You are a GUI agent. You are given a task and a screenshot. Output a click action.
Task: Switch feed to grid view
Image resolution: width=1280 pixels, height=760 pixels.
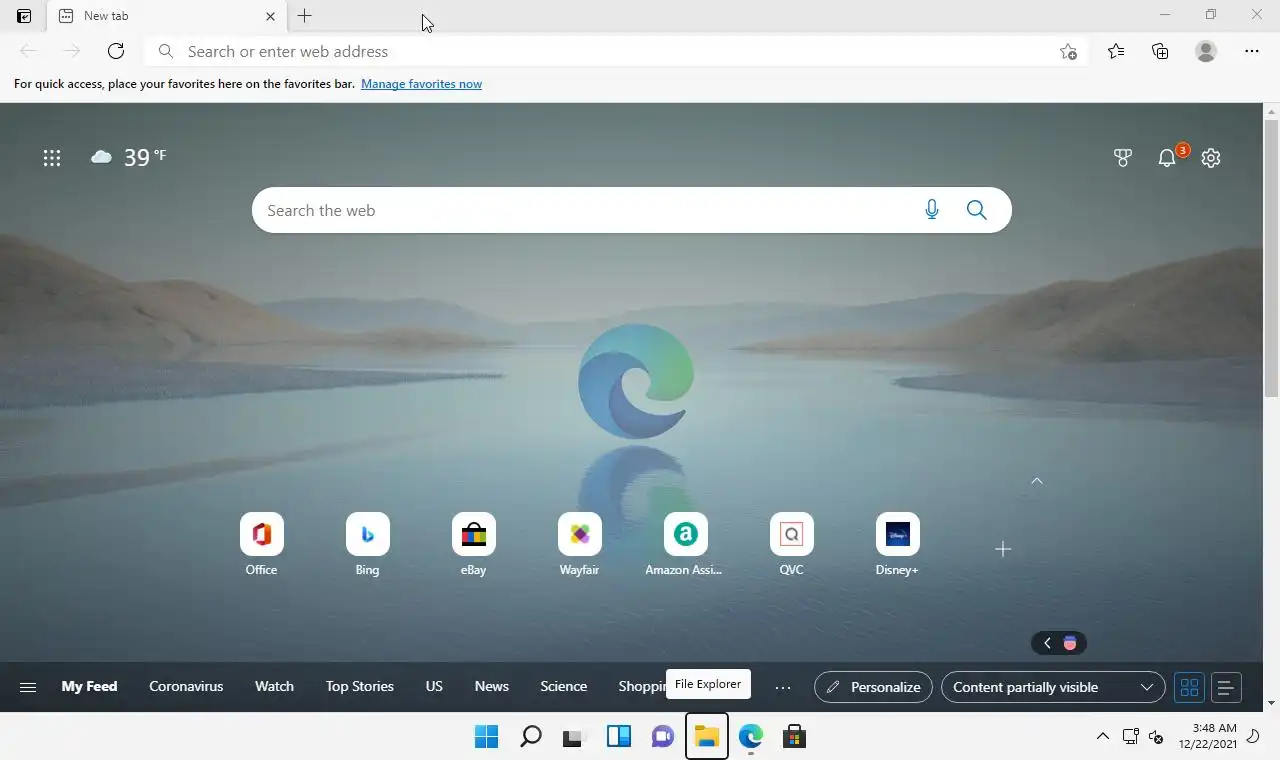click(1189, 687)
